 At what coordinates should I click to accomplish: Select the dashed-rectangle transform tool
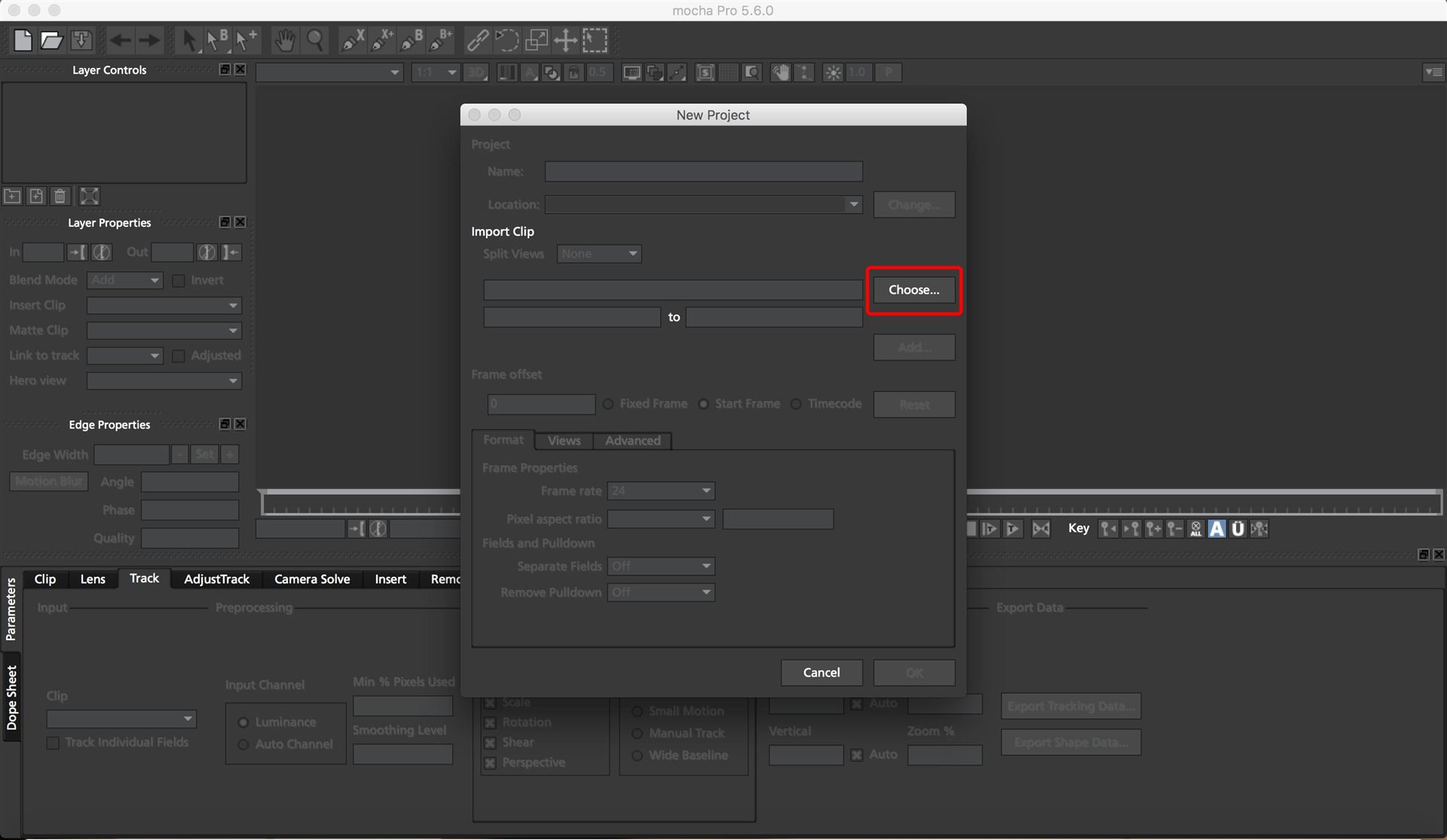(x=595, y=40)
